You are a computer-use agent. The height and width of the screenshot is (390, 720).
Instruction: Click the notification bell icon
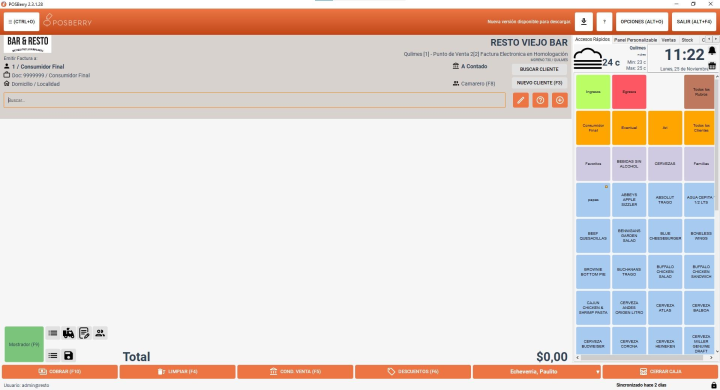[x=712, y=51]
